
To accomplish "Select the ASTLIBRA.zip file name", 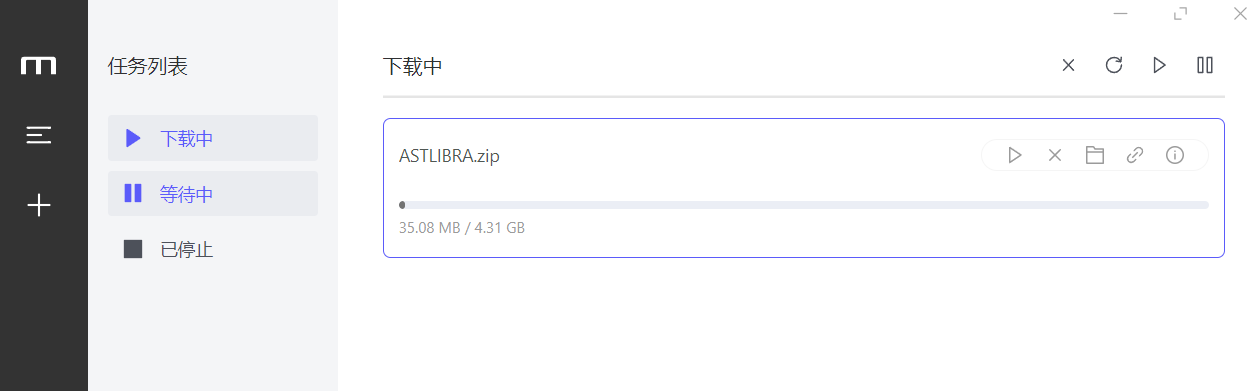I will point(449,156).
